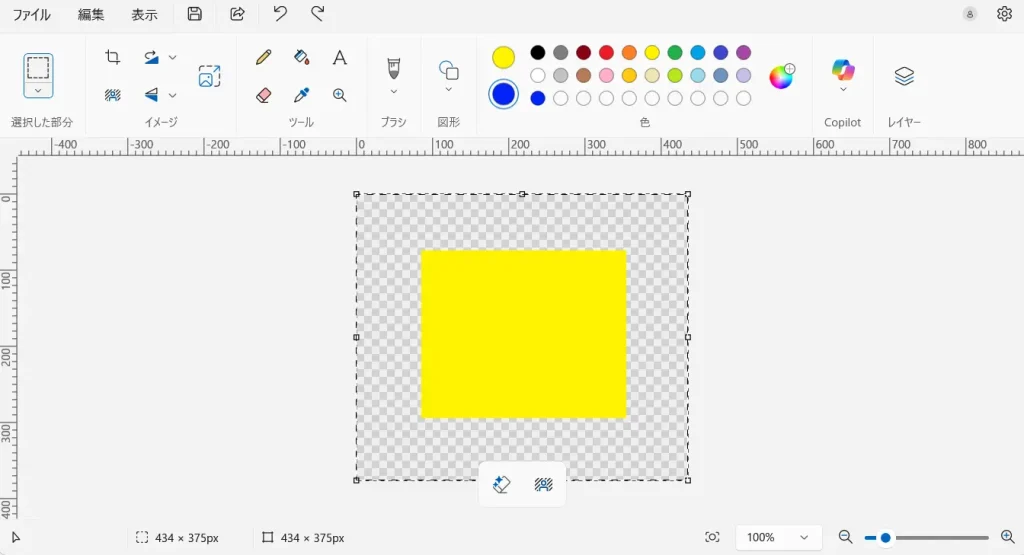Select the Pencil tool
The height and width of the screenshot is (555, 1024).
click(263, 58)
